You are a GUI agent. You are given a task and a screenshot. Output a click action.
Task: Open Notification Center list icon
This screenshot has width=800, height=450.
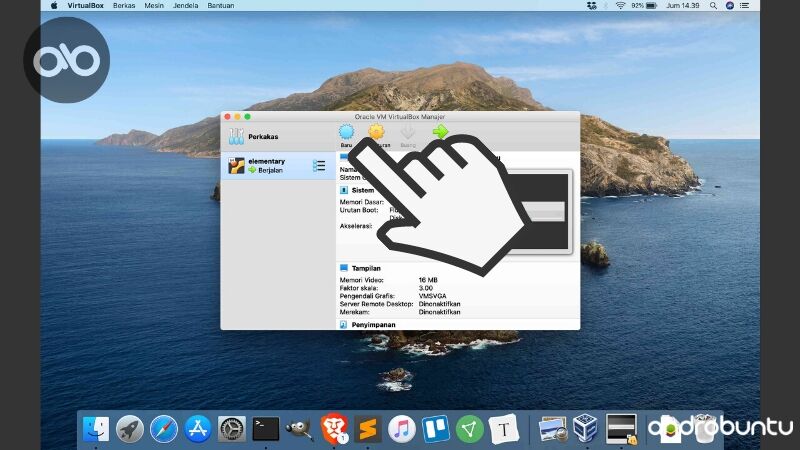[745, 6]
